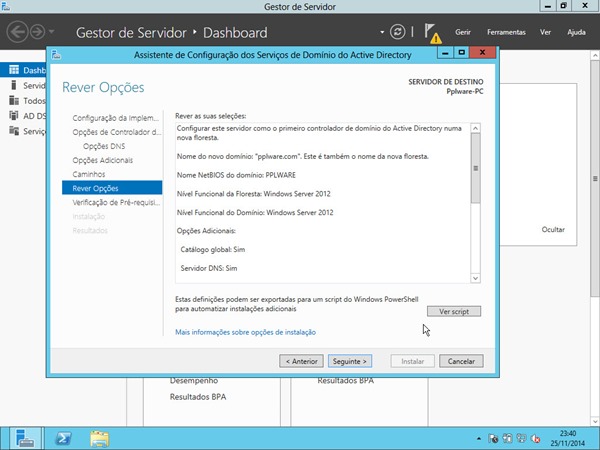This screenshot has width=600, height=450.
Task: Click the Catálogo global: Sim line
Action: coord(213,249)
